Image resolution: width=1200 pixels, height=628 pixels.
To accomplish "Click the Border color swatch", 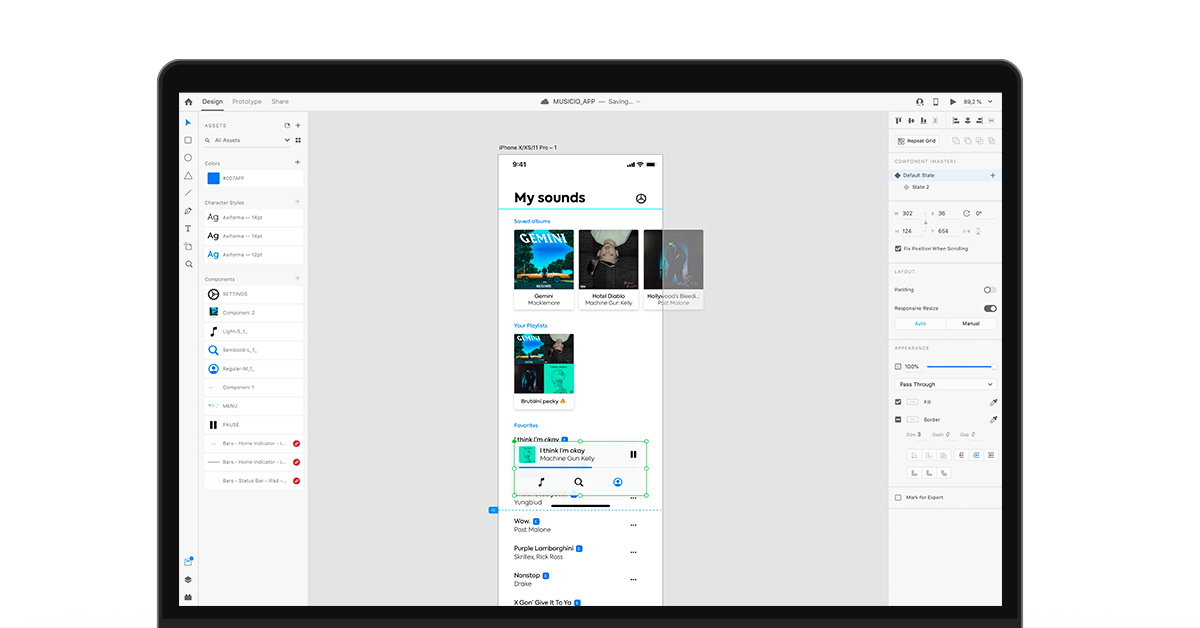I will (913, 420).
